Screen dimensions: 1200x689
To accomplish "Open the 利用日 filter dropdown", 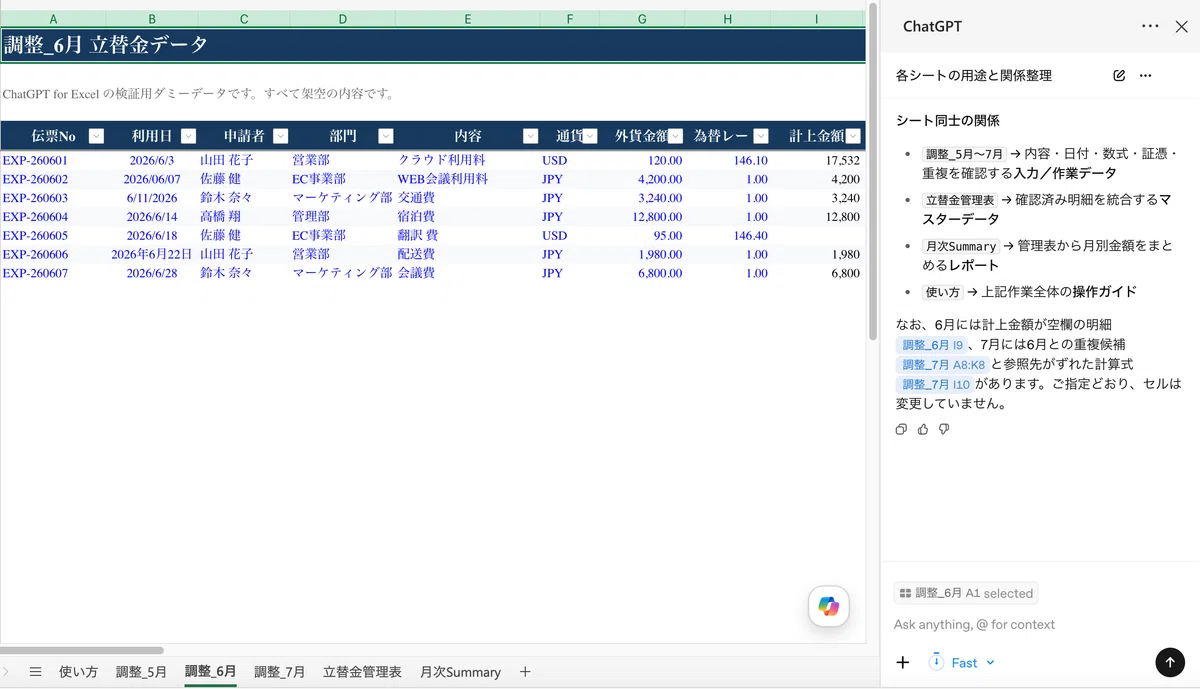I will [188, 136].
